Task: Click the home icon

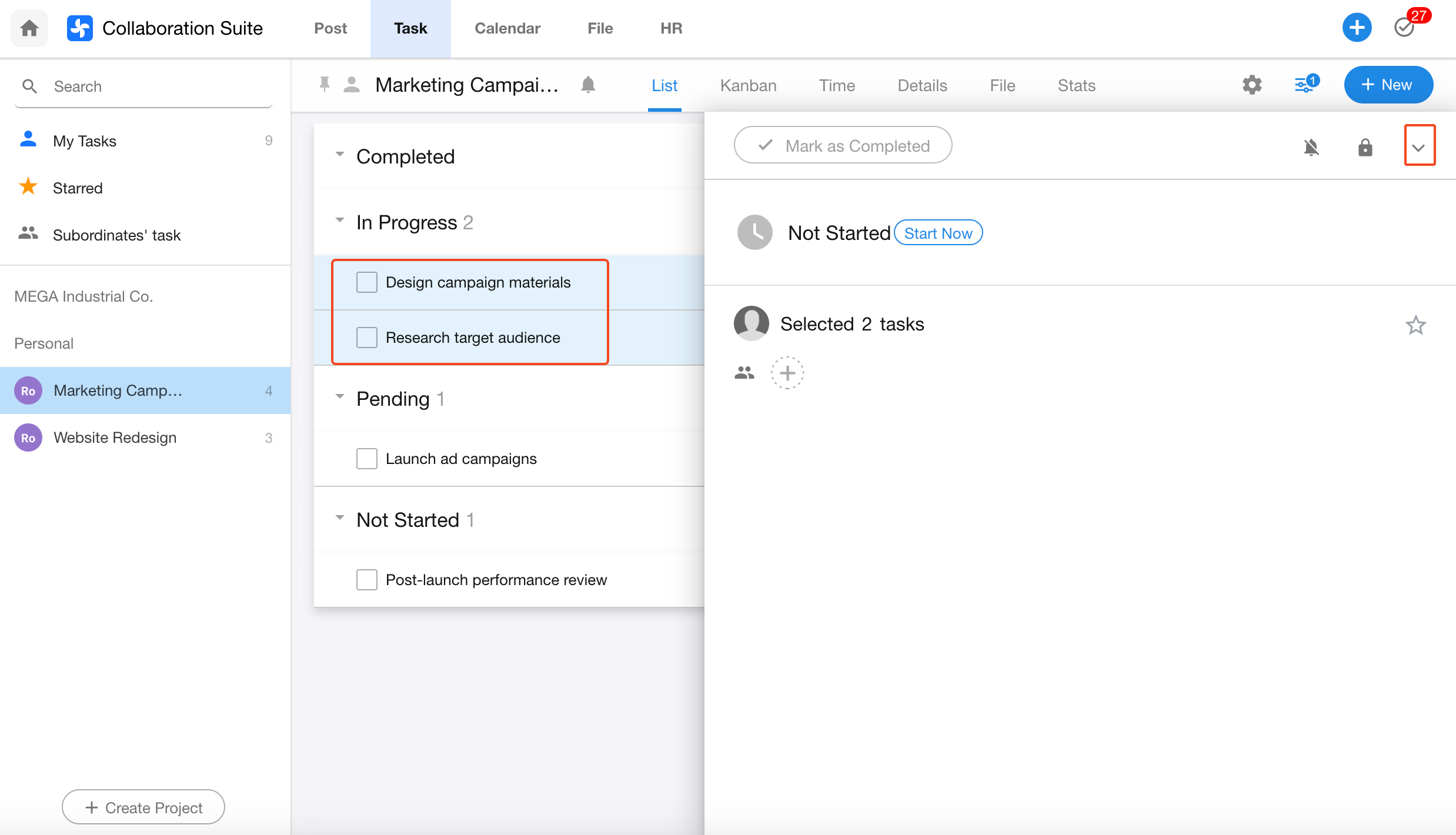Action: [29, 28]
